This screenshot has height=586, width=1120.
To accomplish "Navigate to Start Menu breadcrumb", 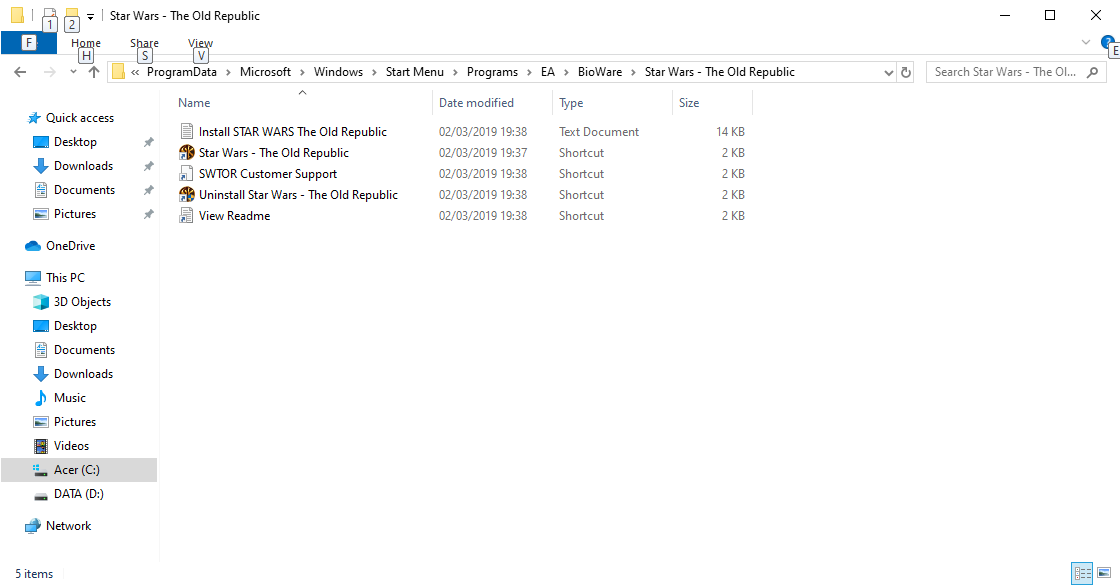I will (x=414, y=72).
